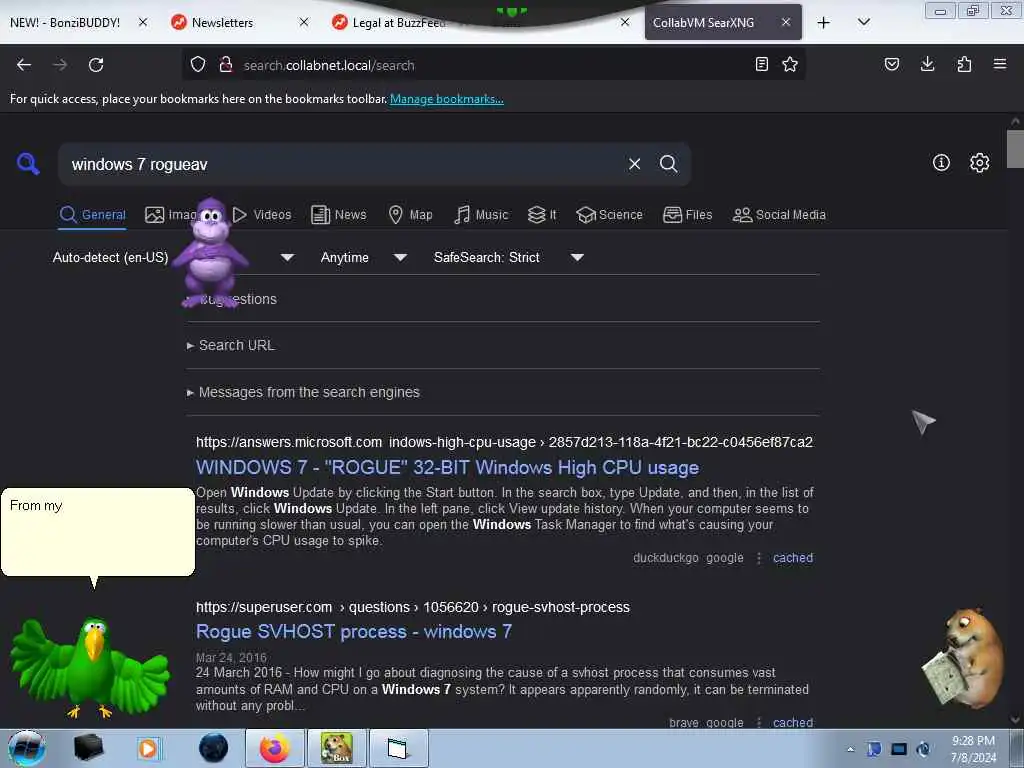Bookmark this page with the star icon
This screenshot has height=768, width=1024.
[790, 64]
